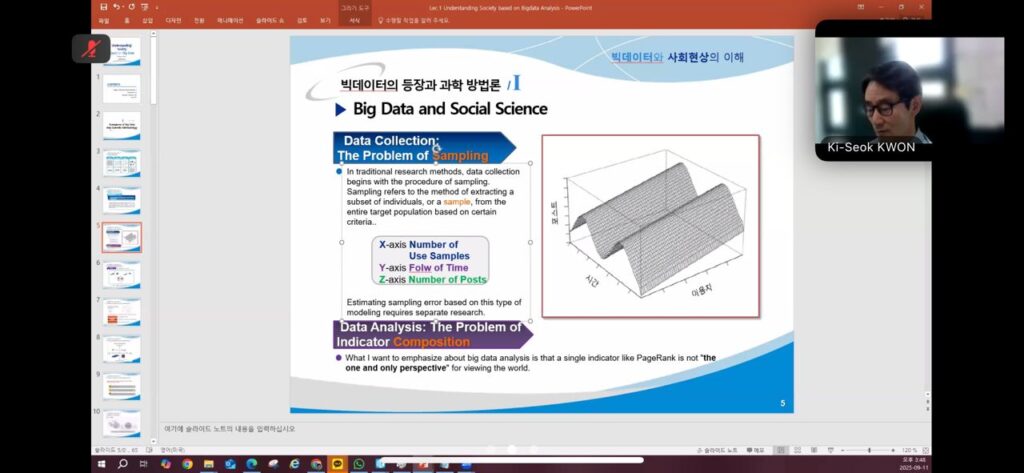The height and width of the screenshot is (473, 1024).
Task: Click the muted microphone icon overlay
Action: point(91,49)
